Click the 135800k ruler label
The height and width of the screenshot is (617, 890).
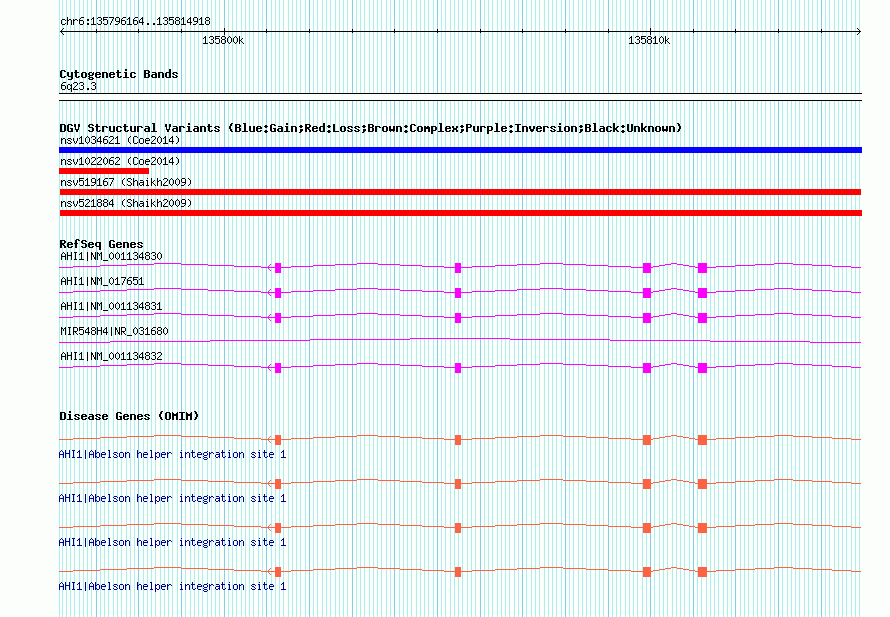(x=223, y=41)
